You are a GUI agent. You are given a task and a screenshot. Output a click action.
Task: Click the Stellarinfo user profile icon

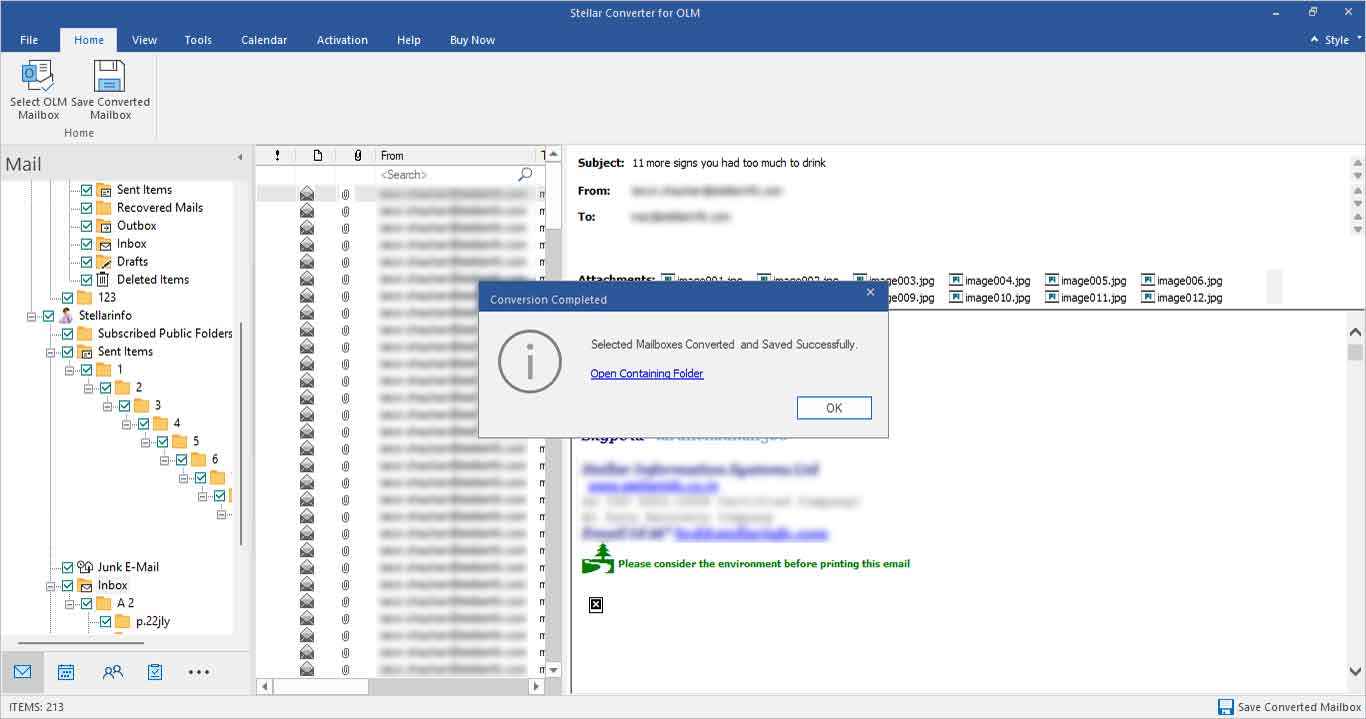66,315
